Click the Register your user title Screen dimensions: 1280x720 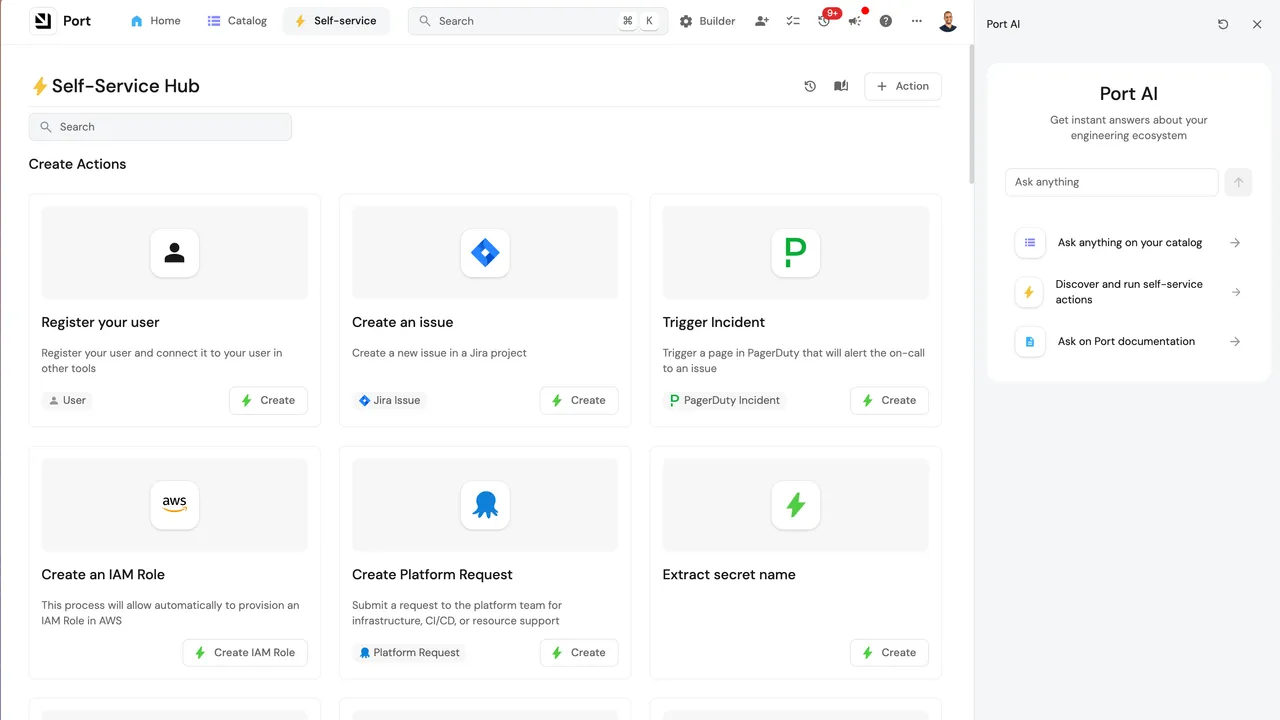tap(100, 322)
